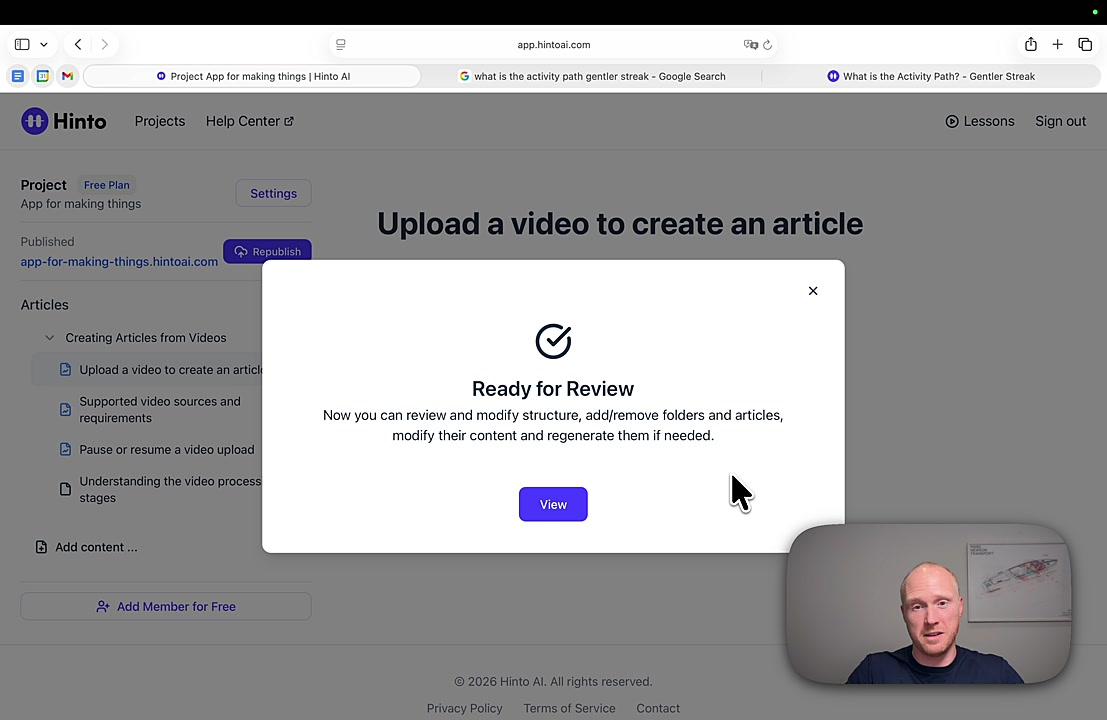Image resolution: width=1107 pixels, height=720 pixels.
Task: Click the View button in the dialog
Action: (553, 504)
